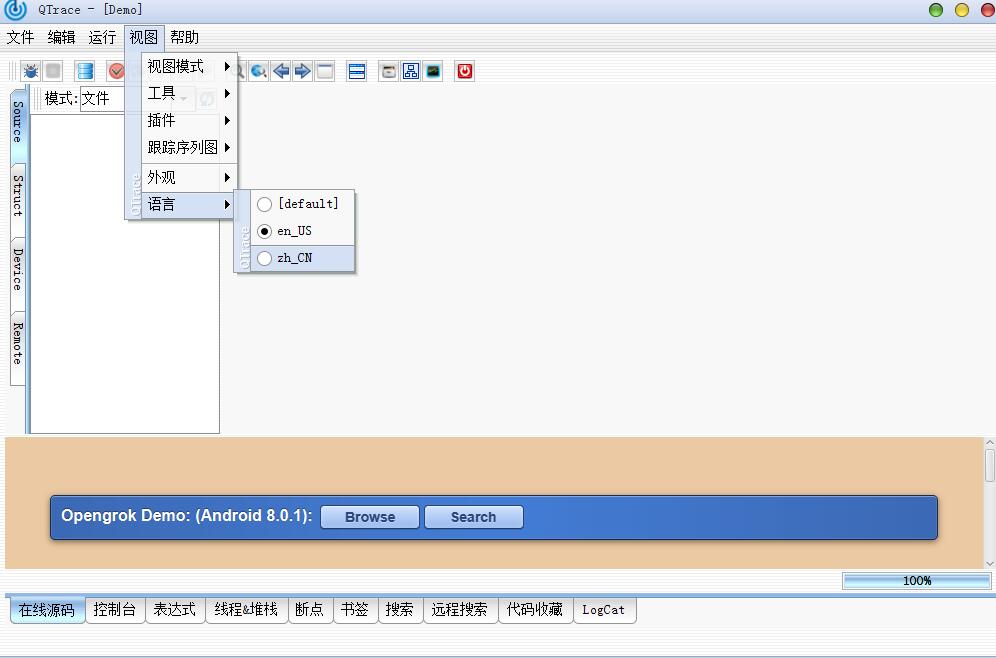
Task: Click the dark terminal screen icon
Action: (x=432, y=71)
